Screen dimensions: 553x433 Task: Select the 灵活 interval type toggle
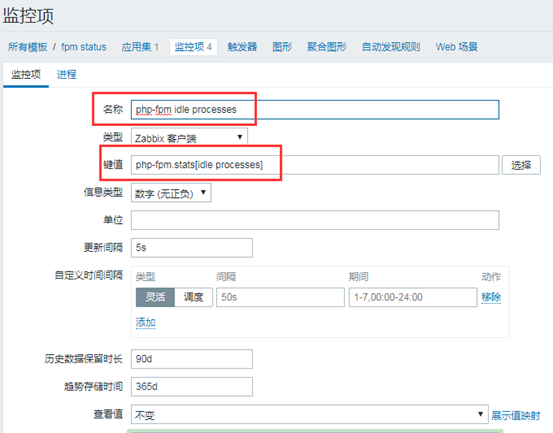(x=155, y=297)
